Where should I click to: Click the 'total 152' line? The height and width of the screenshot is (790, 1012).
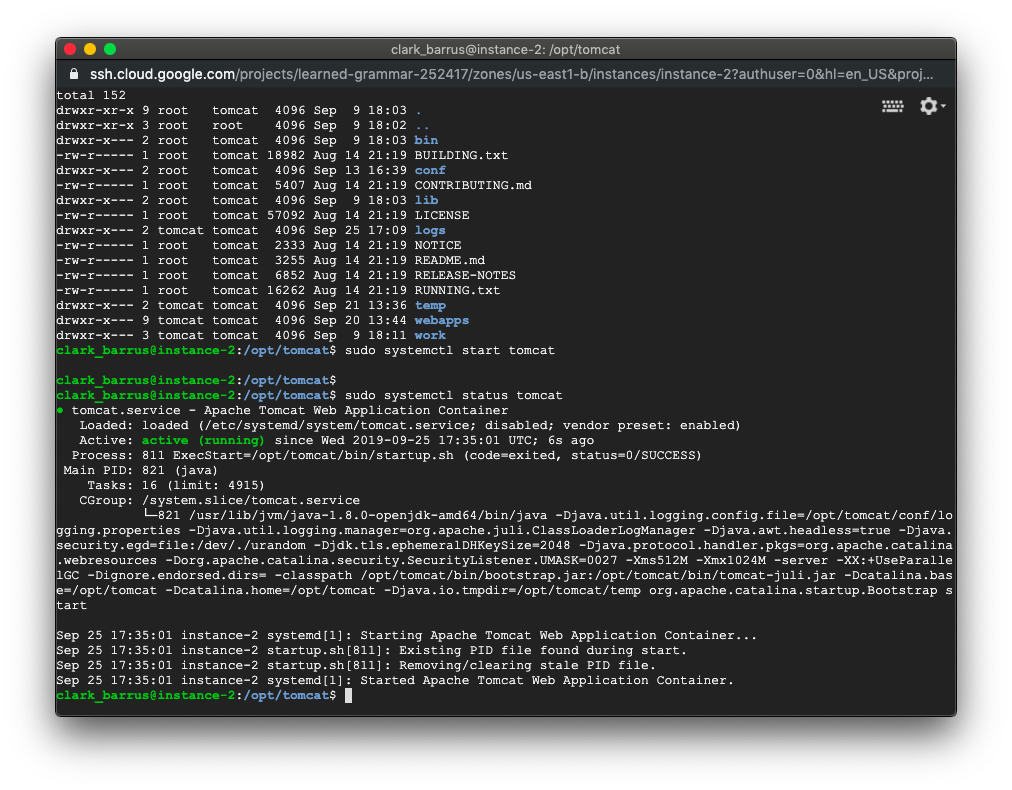click(91, 95)
